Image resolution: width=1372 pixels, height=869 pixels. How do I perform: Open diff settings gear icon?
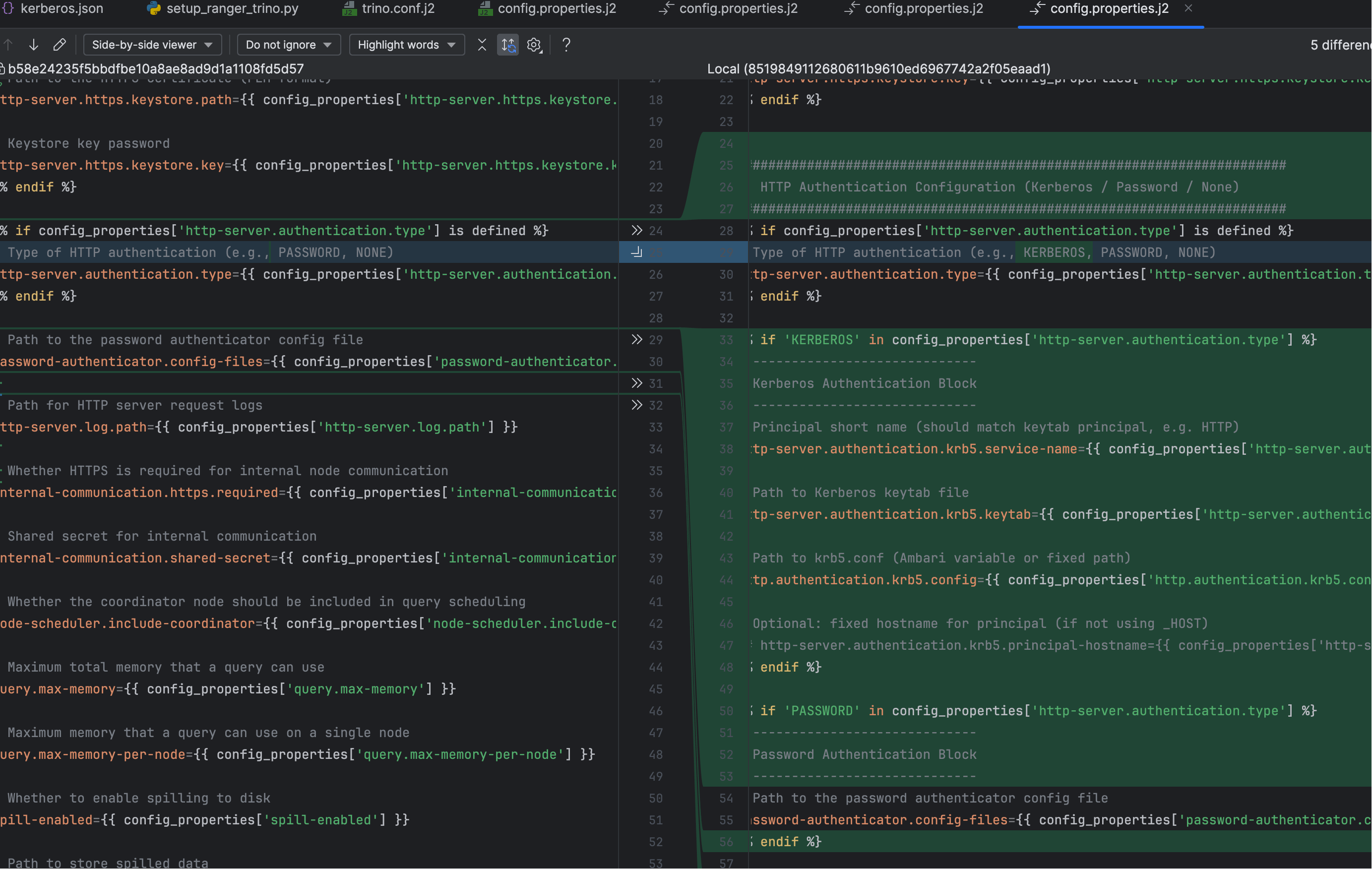coord(534,45)
